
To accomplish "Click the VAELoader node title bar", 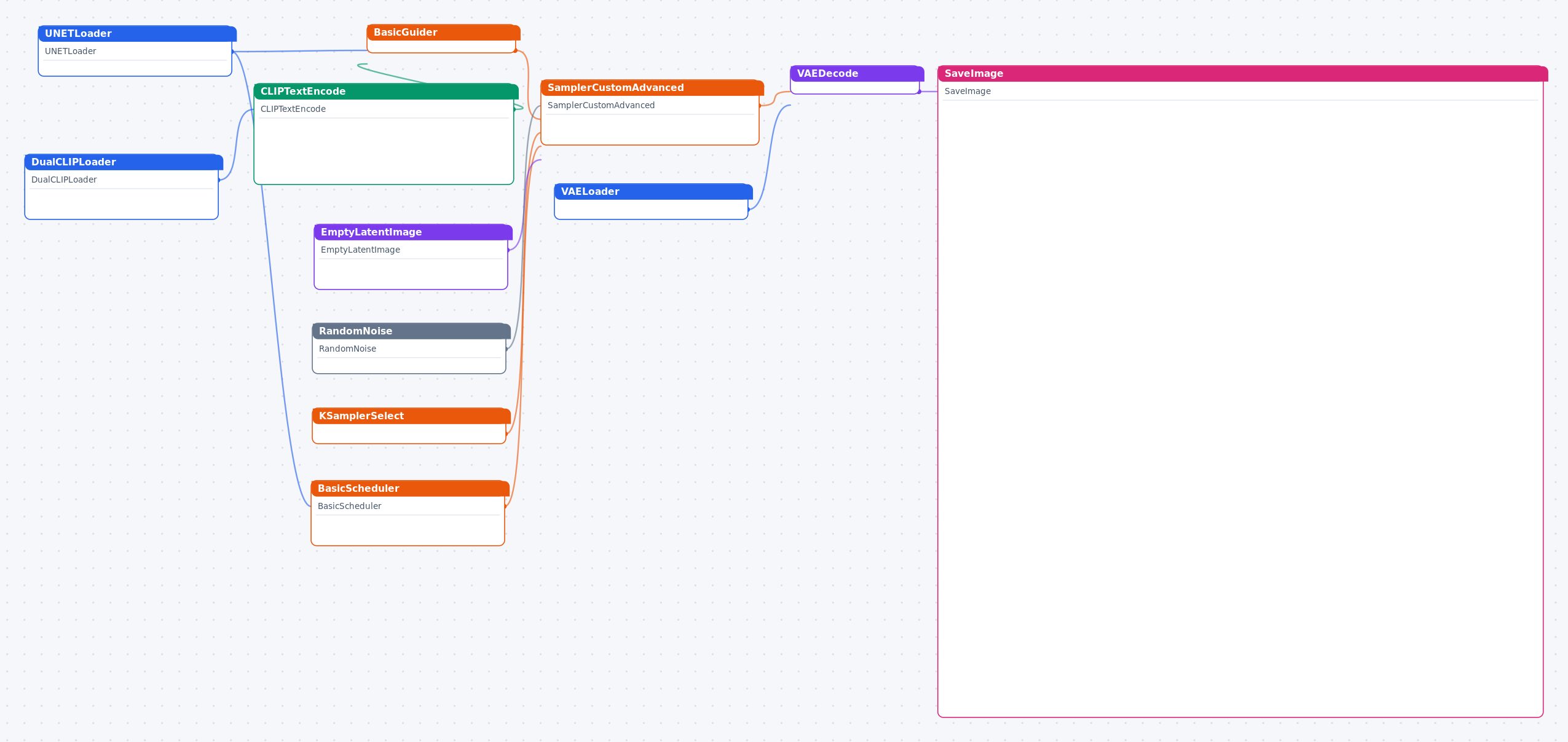I will 653,191.
